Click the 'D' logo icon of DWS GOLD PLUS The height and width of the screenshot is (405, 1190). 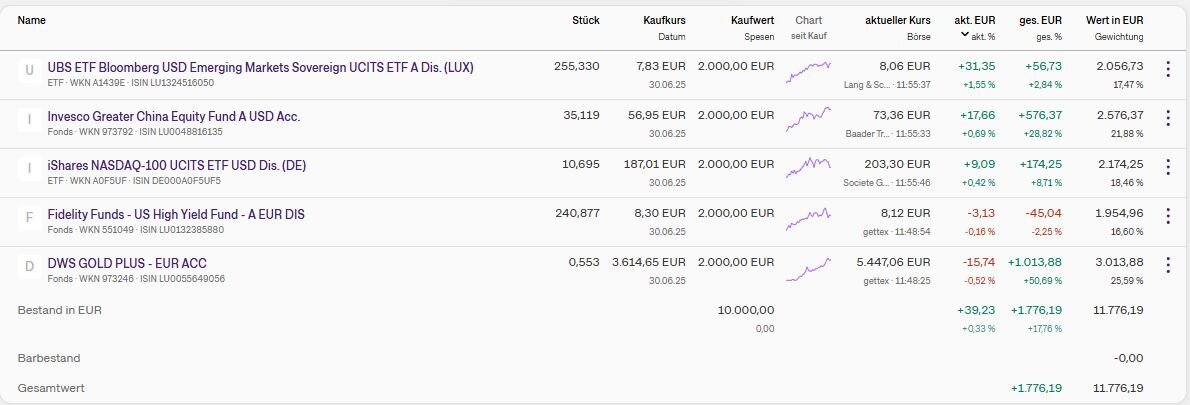coord(29,266)
